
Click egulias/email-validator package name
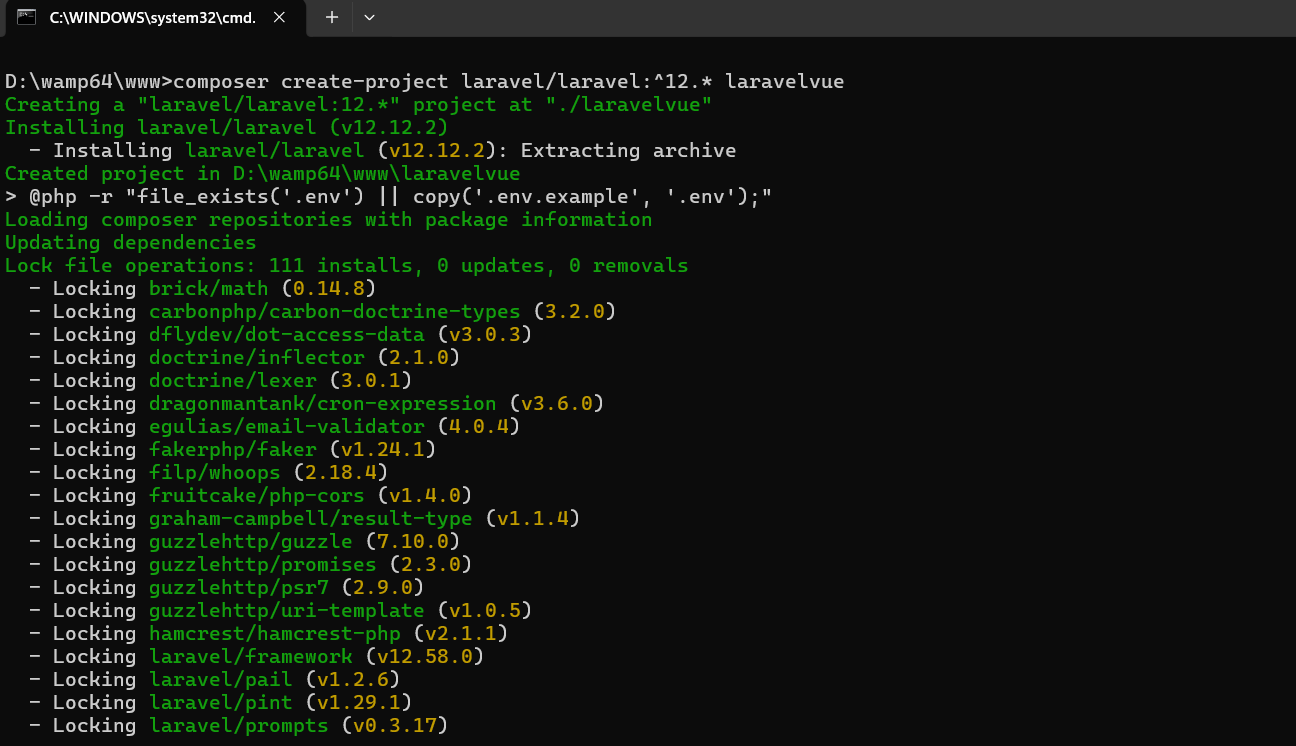tap(286, 427)
